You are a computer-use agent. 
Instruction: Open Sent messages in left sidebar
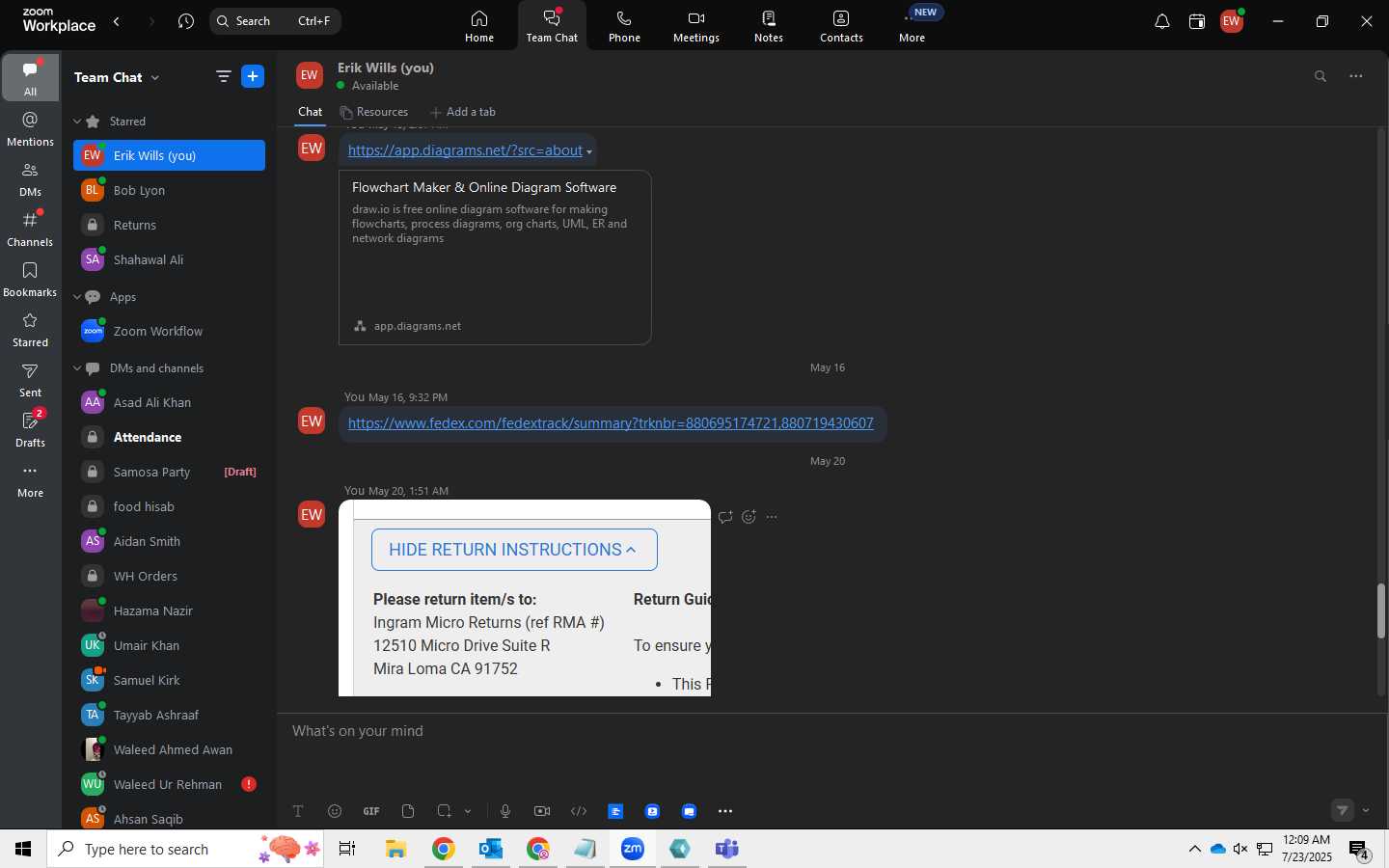pyautogui.click(x=30, y=380)
